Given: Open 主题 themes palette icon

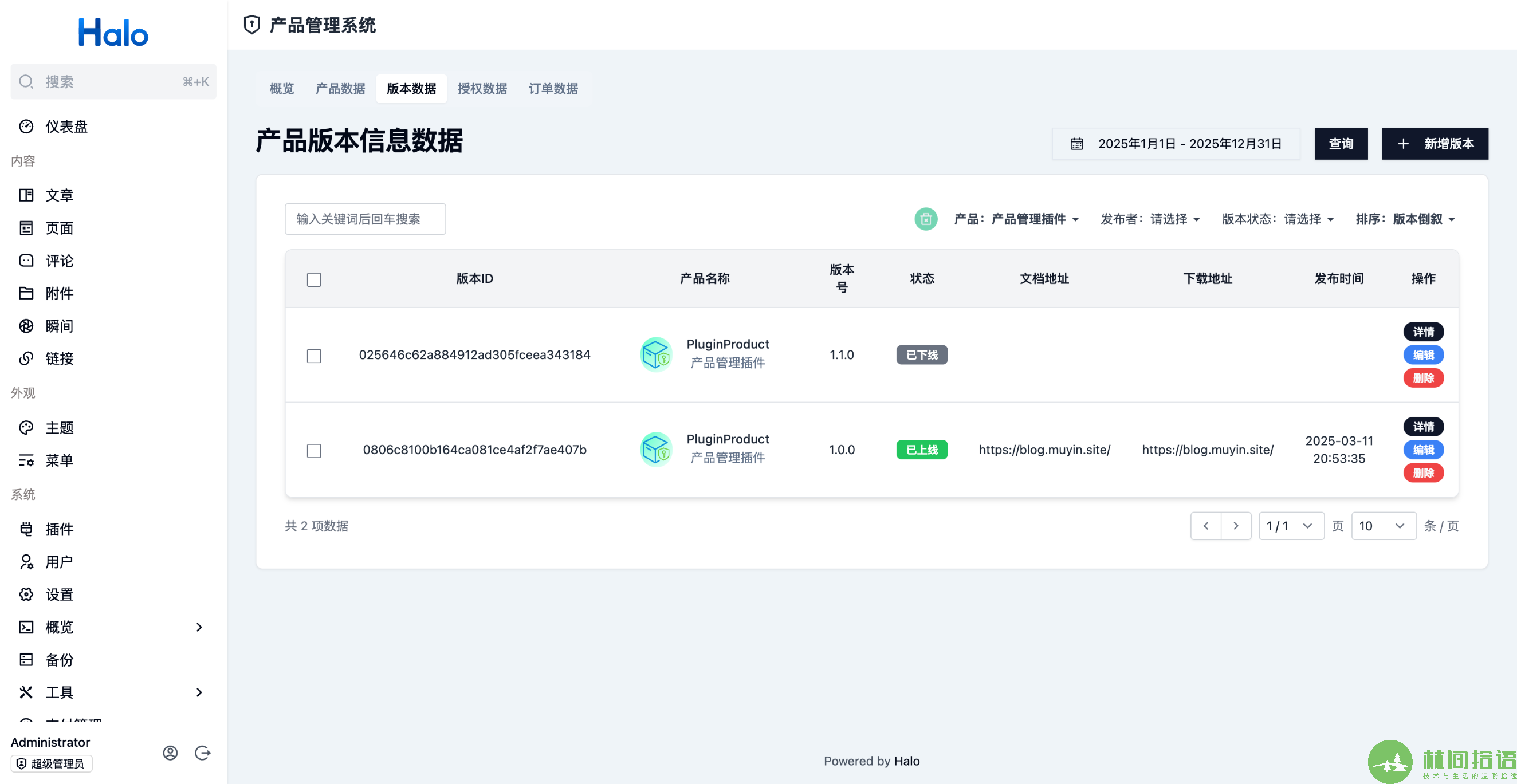Looking at the screenshot, I should tap(26, 428).
